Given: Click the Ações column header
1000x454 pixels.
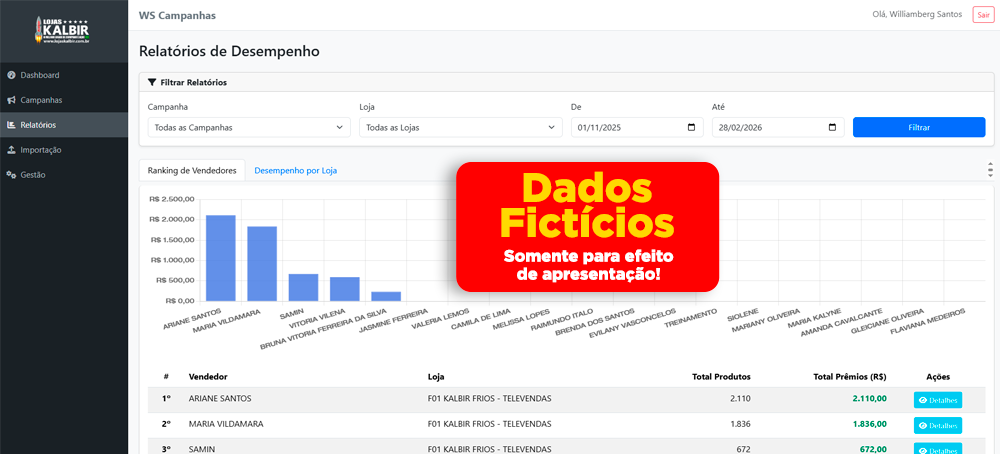Looking at the screenshot, I should pos(938,377).
